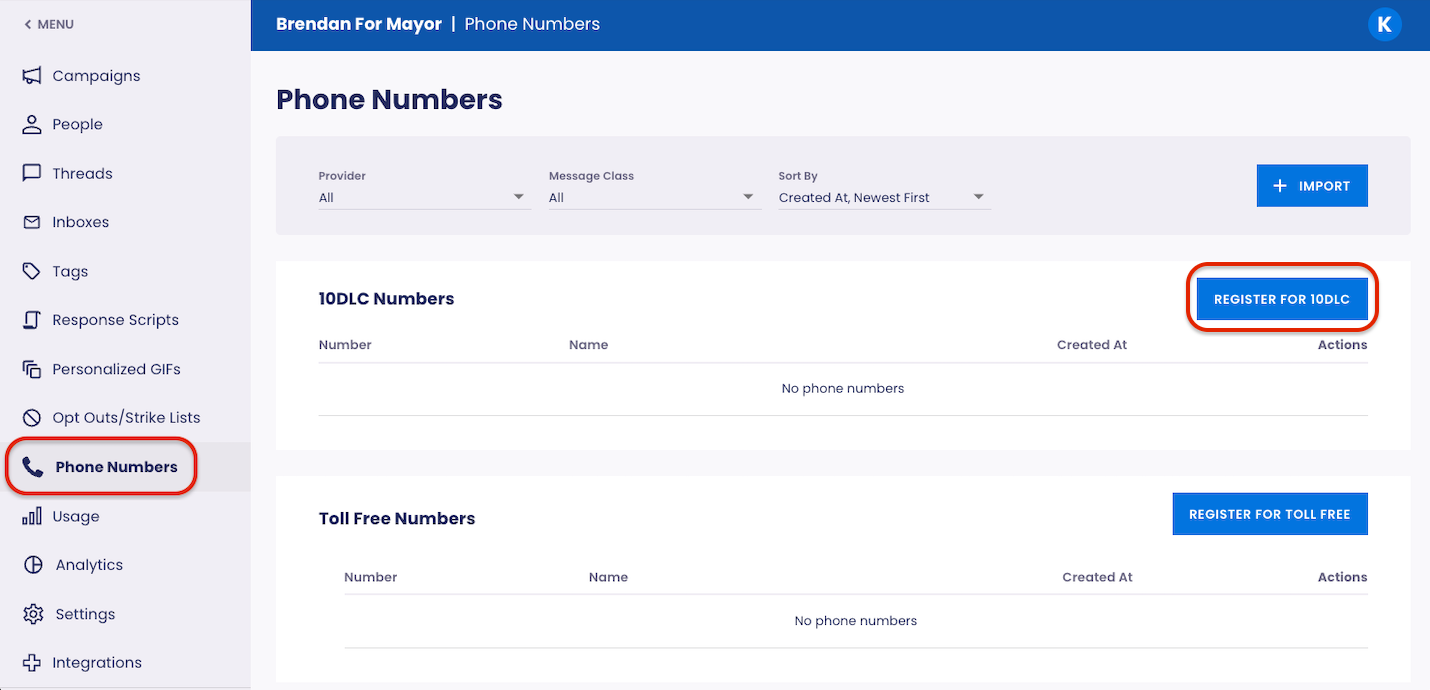Open the Usage statistics icon
The width and height of the screenshot is (1430, 690).
tap(33, 516)
